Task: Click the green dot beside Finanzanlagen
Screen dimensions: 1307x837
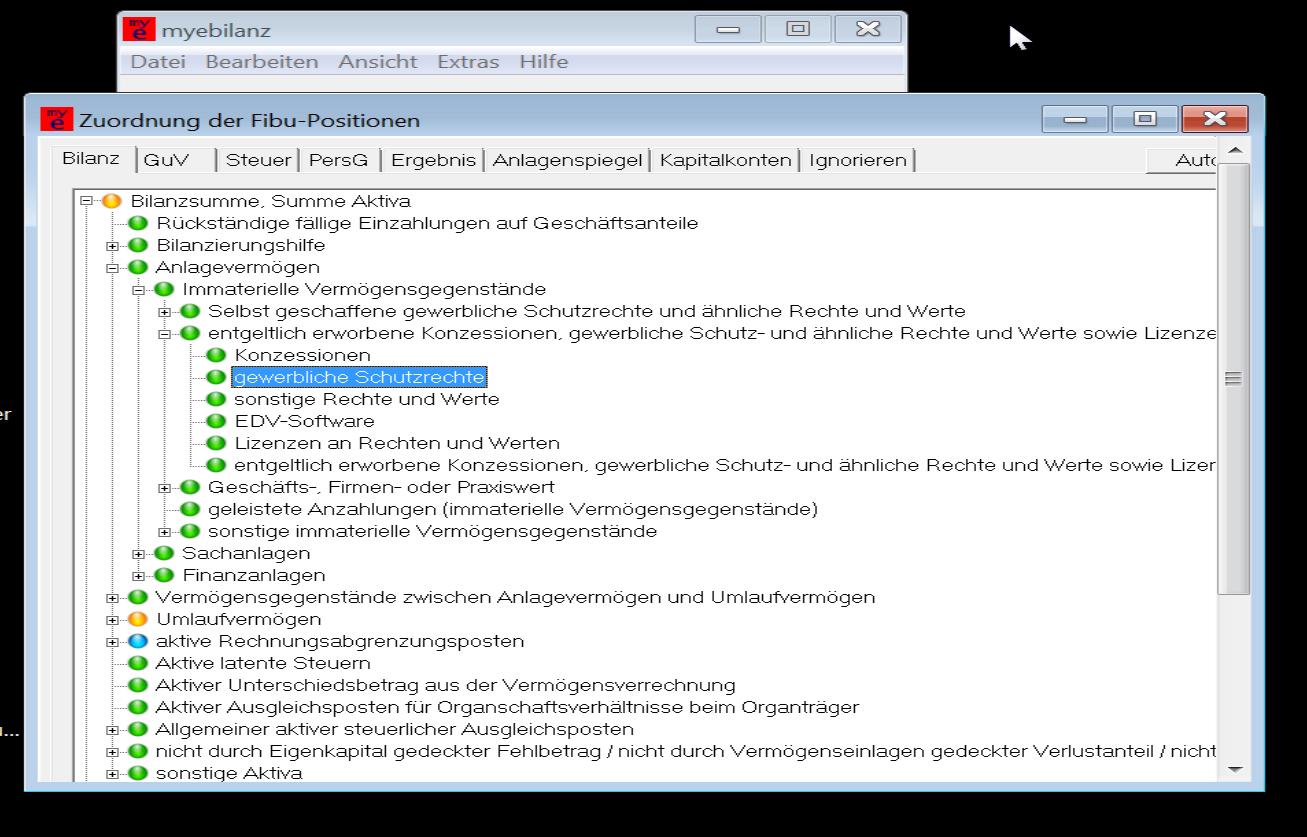Action: pyautogui.click(x=164, y=575)
